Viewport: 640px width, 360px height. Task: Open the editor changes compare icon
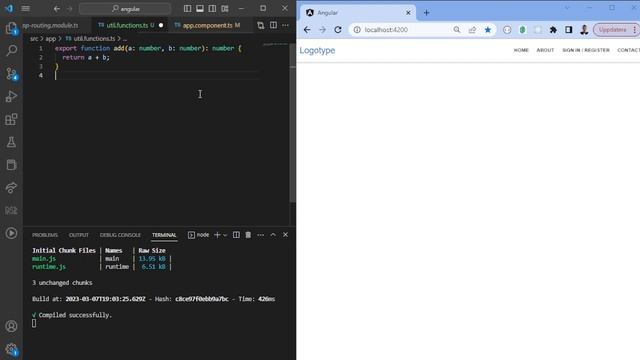(260, 25)
